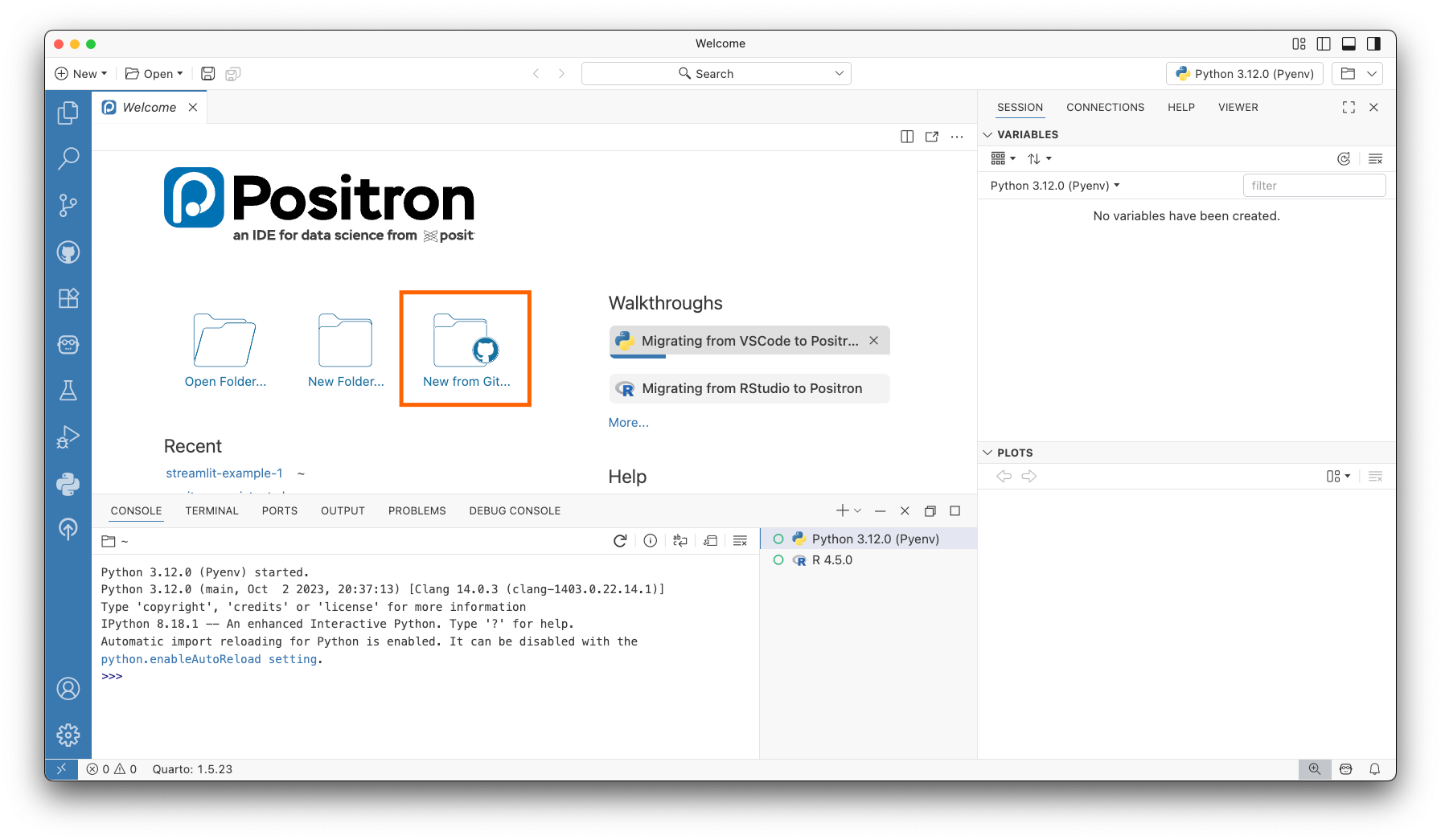This screenshot has width=1441, height=840.
Task: Expand the New menu dropdown
Action: click(x=80, y=74)
